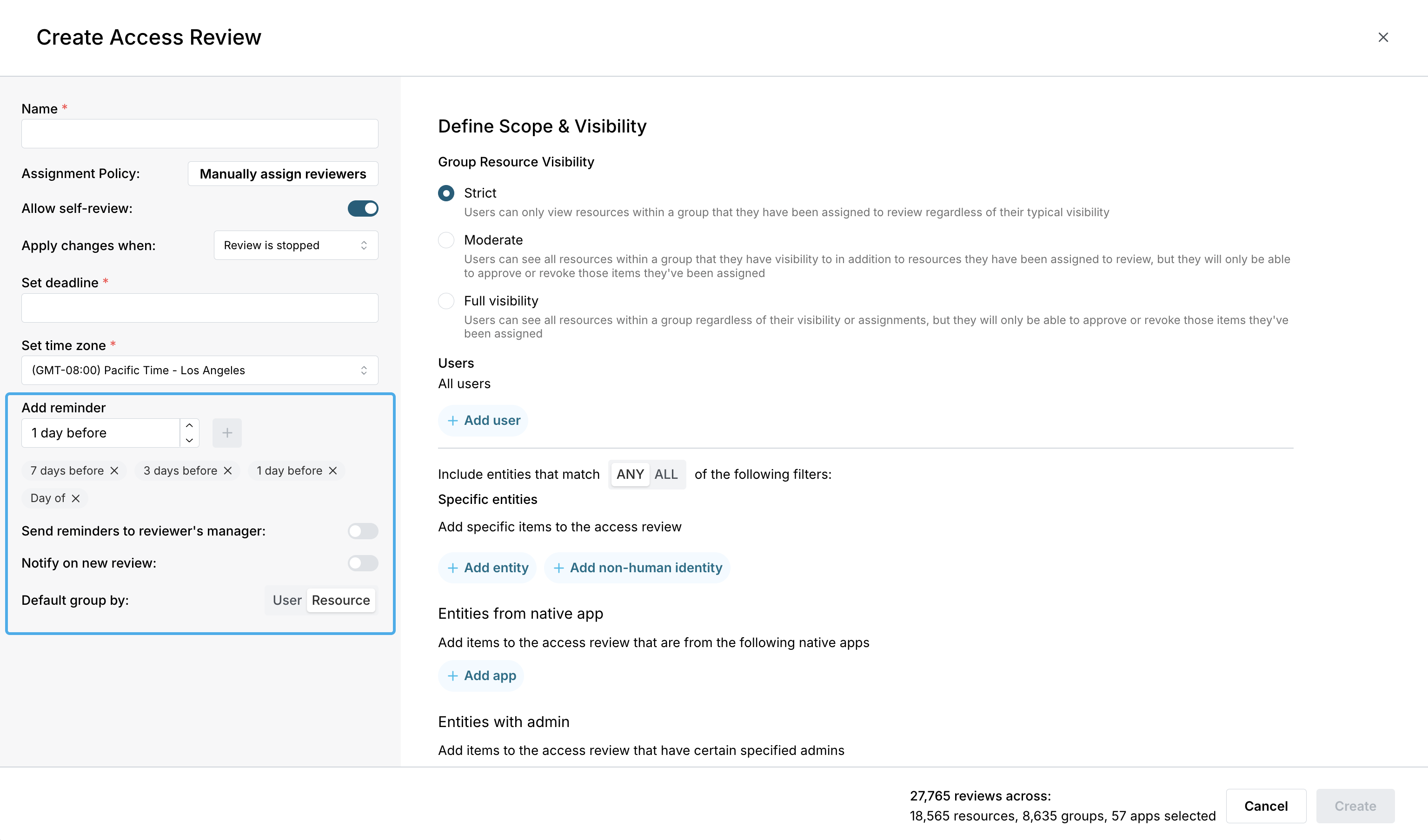This screenshot has height=840, width=1428.
Task: Set default group by to User
Action: 287,601
